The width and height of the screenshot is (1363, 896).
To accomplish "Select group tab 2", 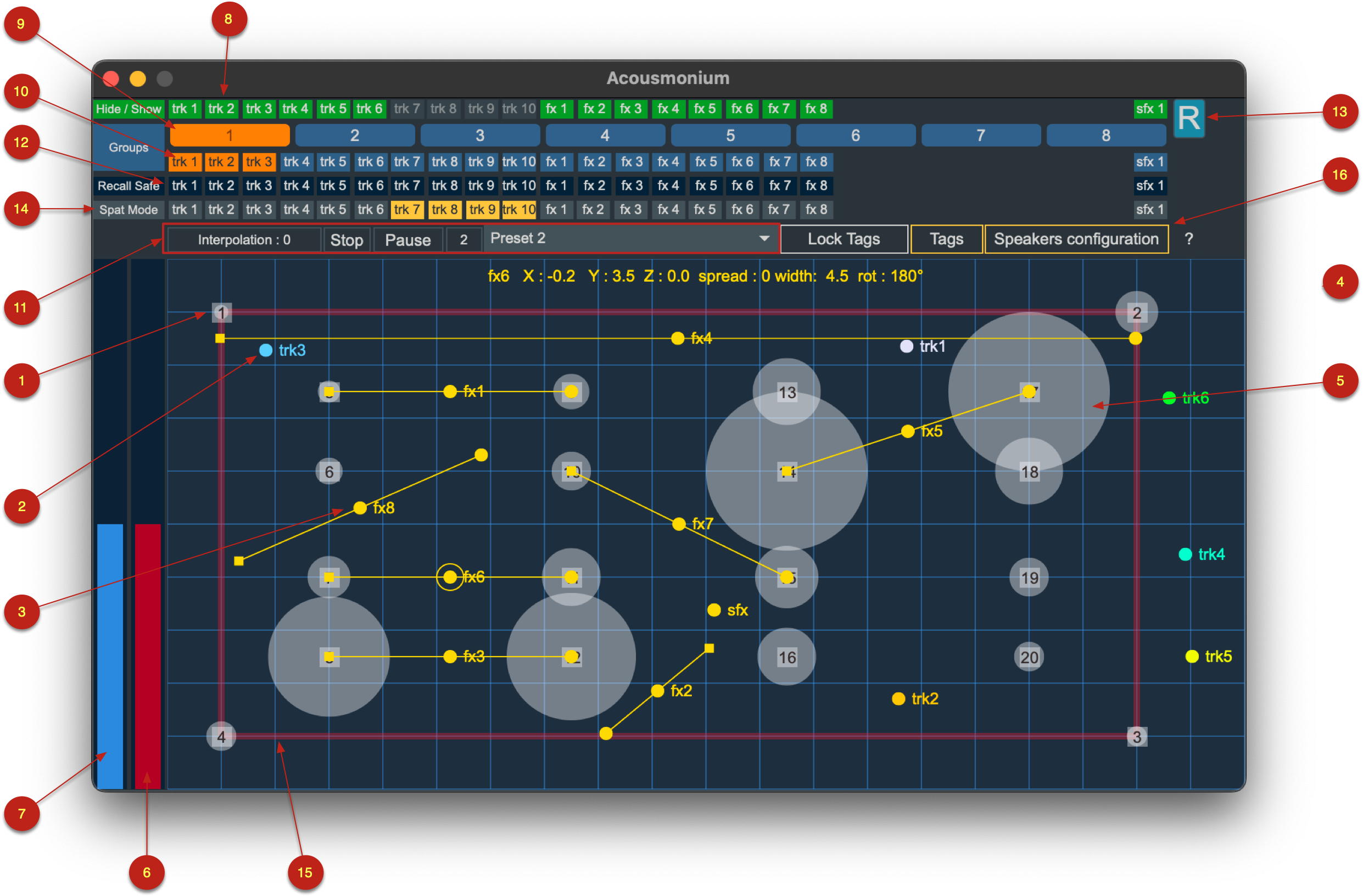I will [x=355, y=136].
